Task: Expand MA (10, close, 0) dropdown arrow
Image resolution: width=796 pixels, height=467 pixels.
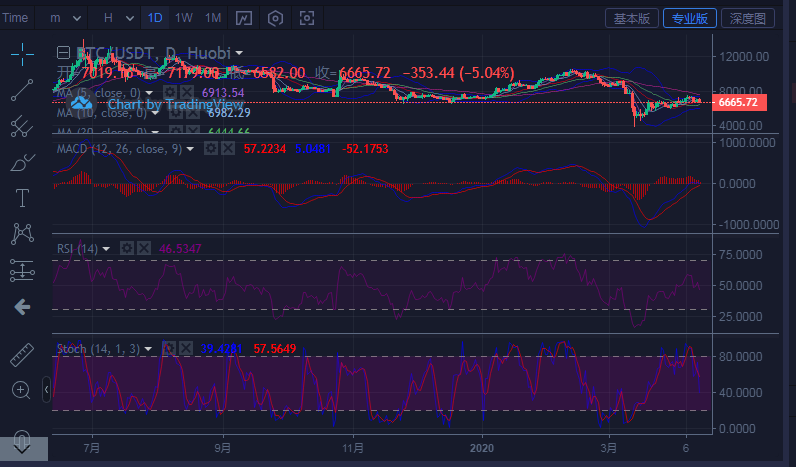Action: (x=155, y=113)
